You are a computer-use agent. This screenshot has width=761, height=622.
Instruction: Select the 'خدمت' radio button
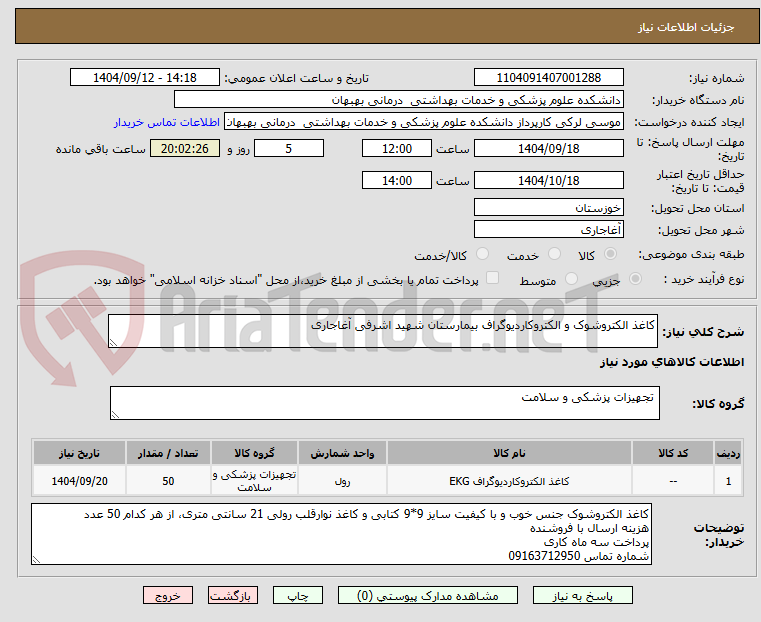click(x=554, y=254)
